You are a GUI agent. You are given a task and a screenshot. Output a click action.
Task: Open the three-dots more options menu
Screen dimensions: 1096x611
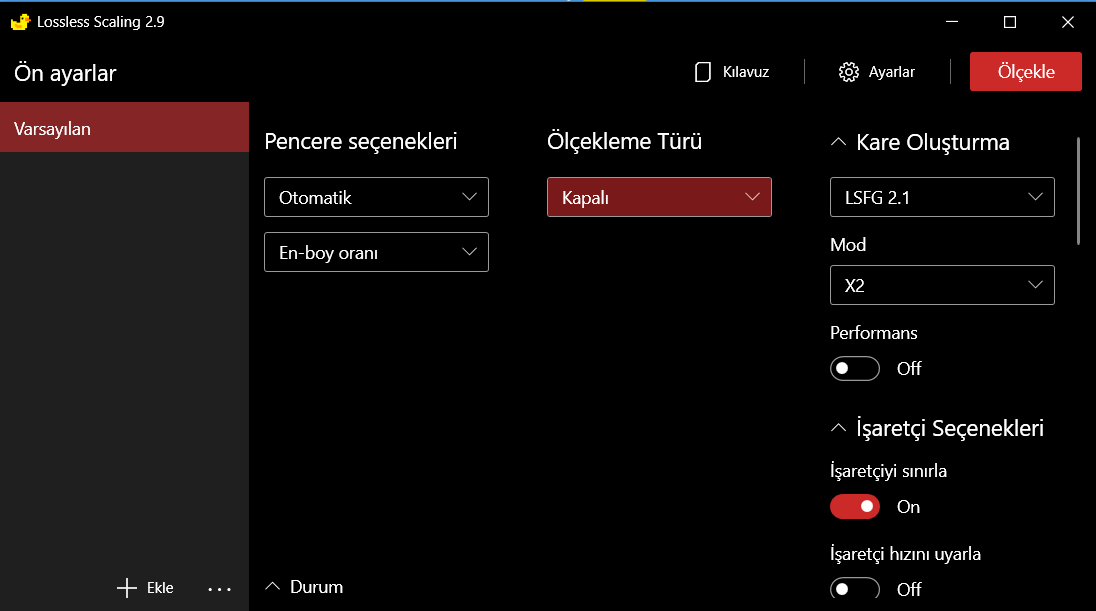pyautogui.click(x=220, y=589)
